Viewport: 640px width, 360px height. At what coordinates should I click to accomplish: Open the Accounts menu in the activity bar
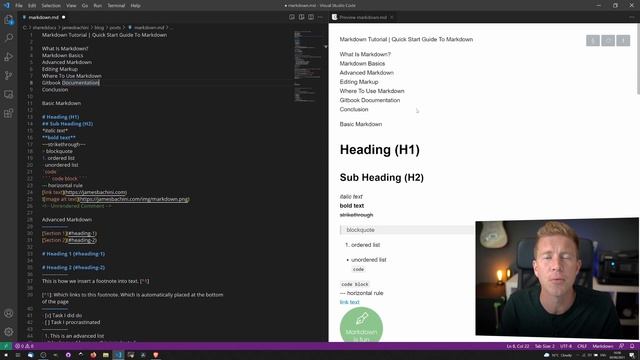9,313
